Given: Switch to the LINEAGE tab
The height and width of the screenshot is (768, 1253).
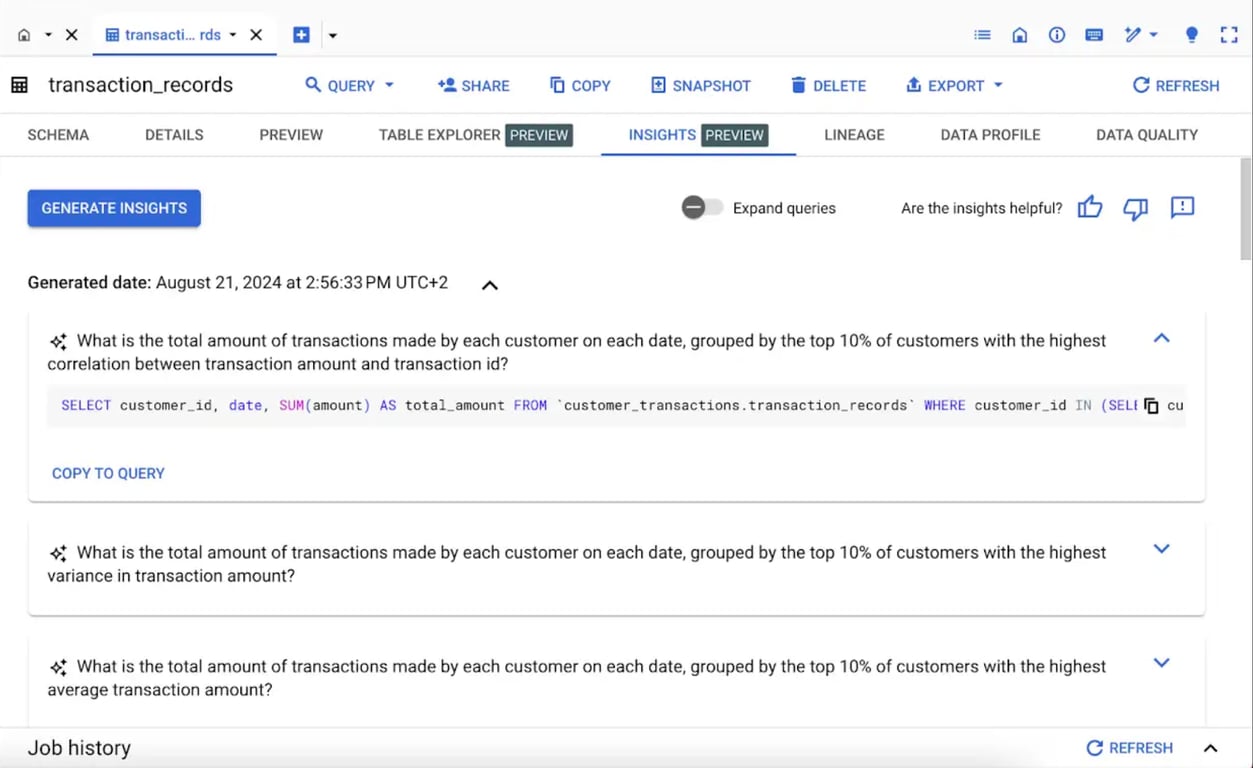Looking at the screenshot, I should 854,135.
